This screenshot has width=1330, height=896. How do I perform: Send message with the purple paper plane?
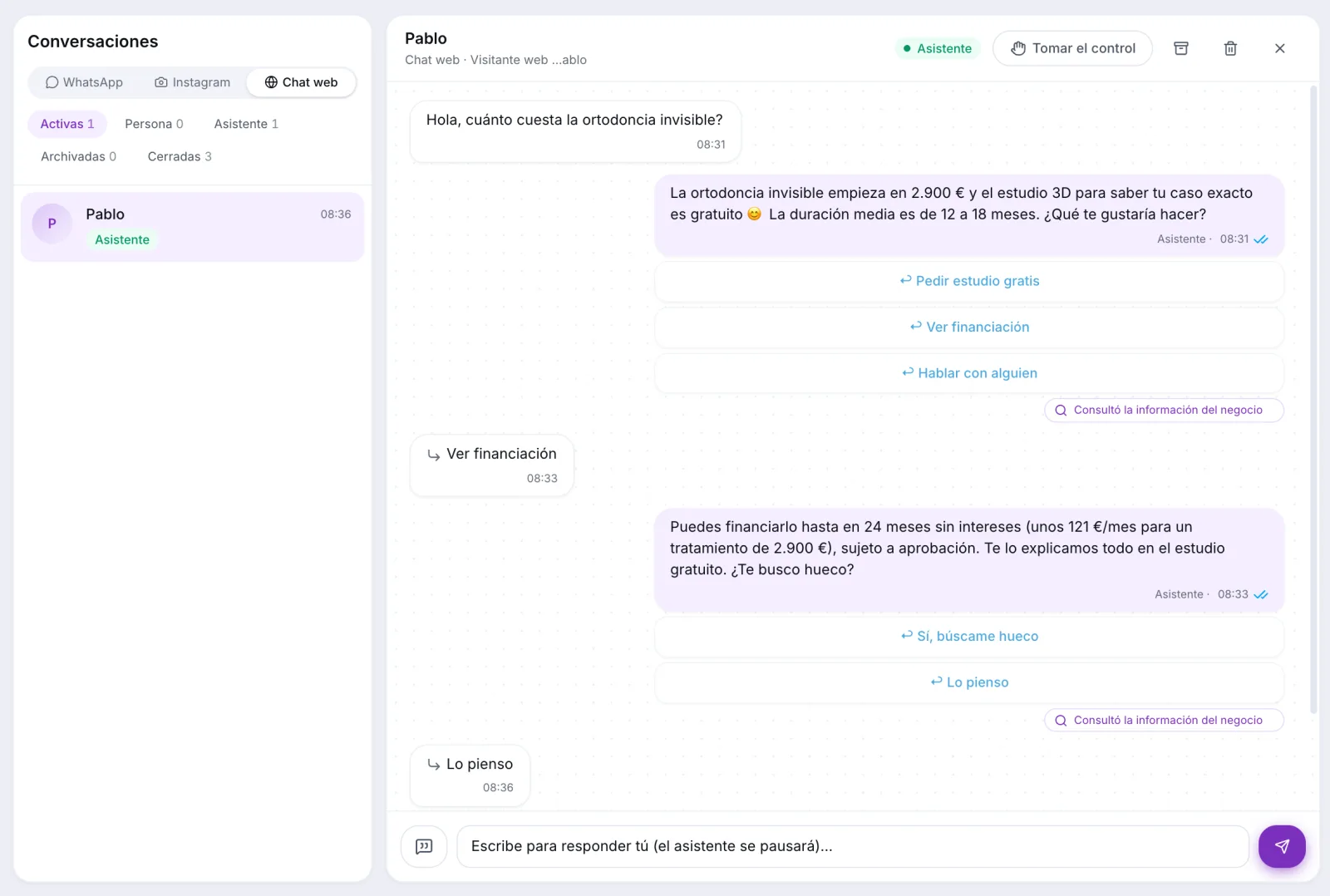[1282, 846]
